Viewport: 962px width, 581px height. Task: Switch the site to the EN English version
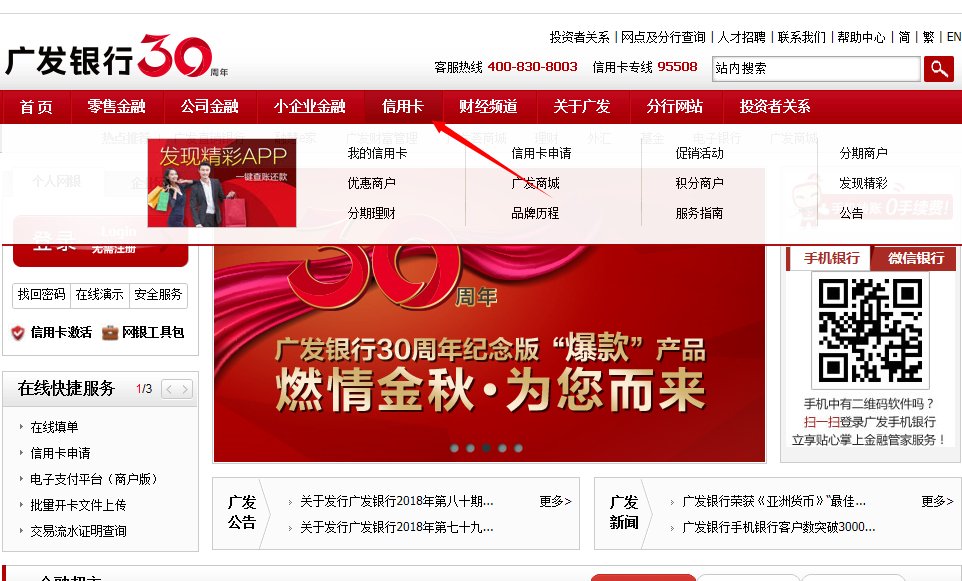pyautogui.click(x=953, y=36)
